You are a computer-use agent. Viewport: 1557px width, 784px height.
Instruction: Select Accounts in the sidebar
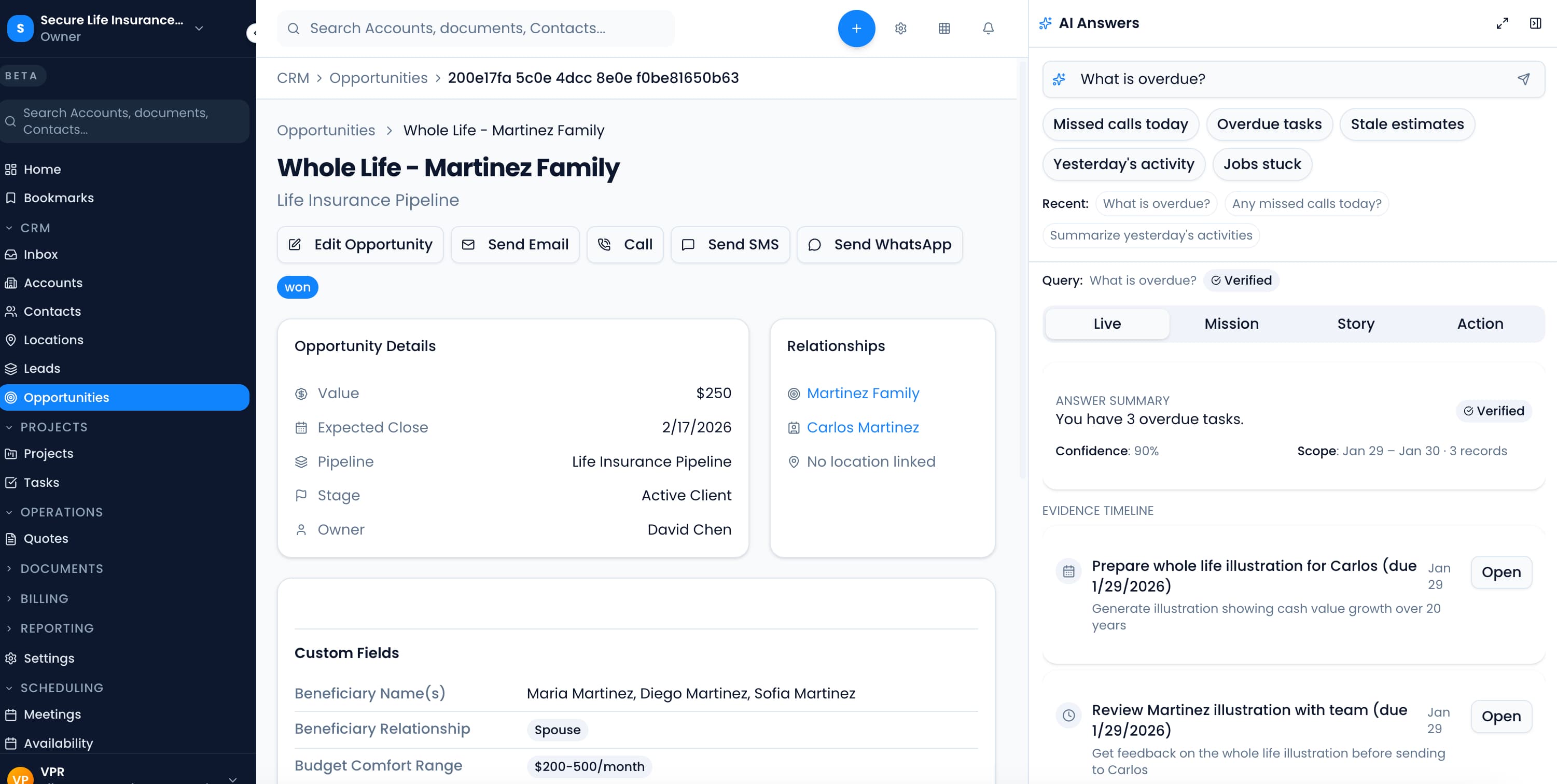click(52, 282)
